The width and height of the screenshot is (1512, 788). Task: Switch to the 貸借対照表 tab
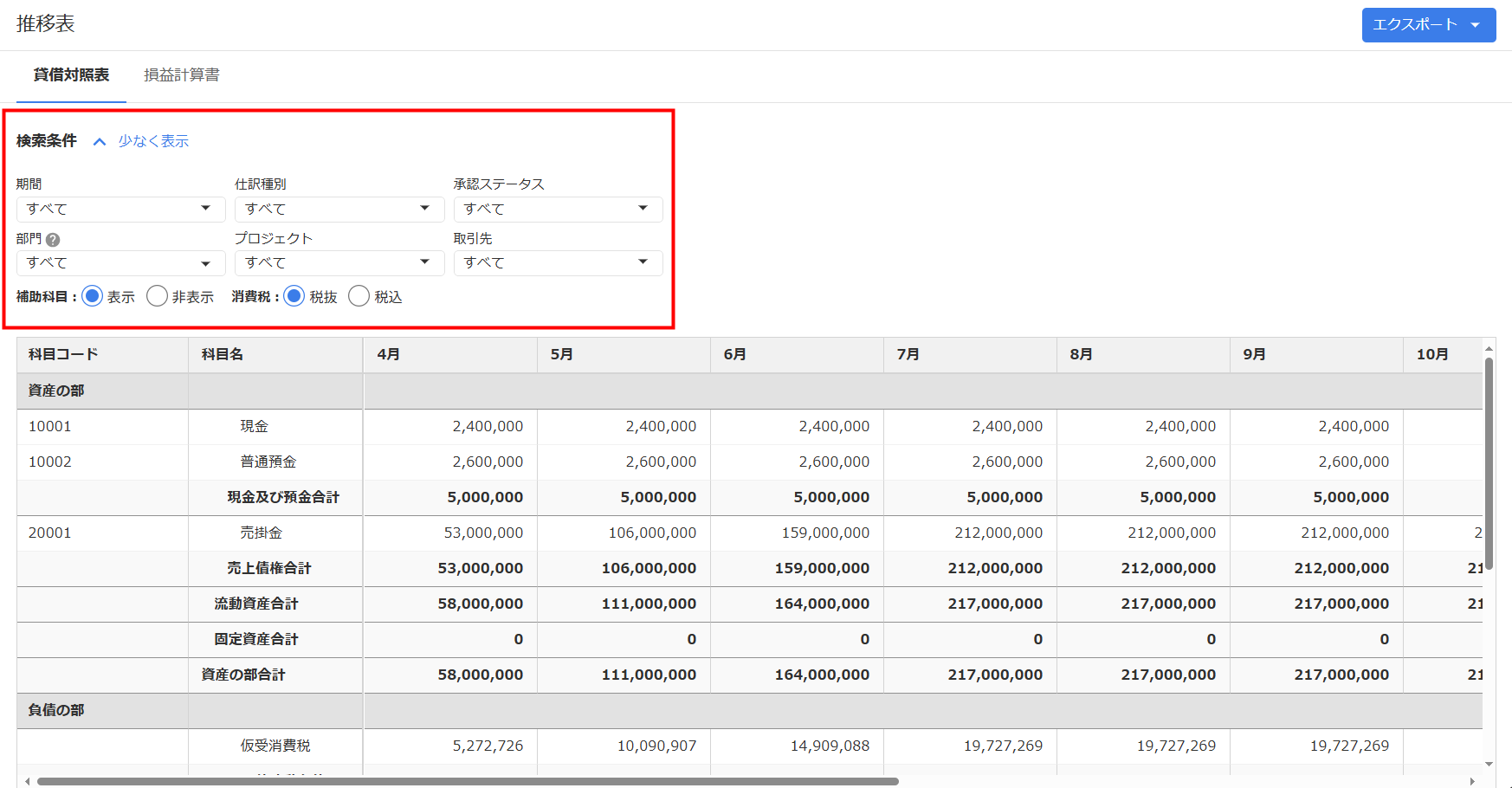coord(71,75)
